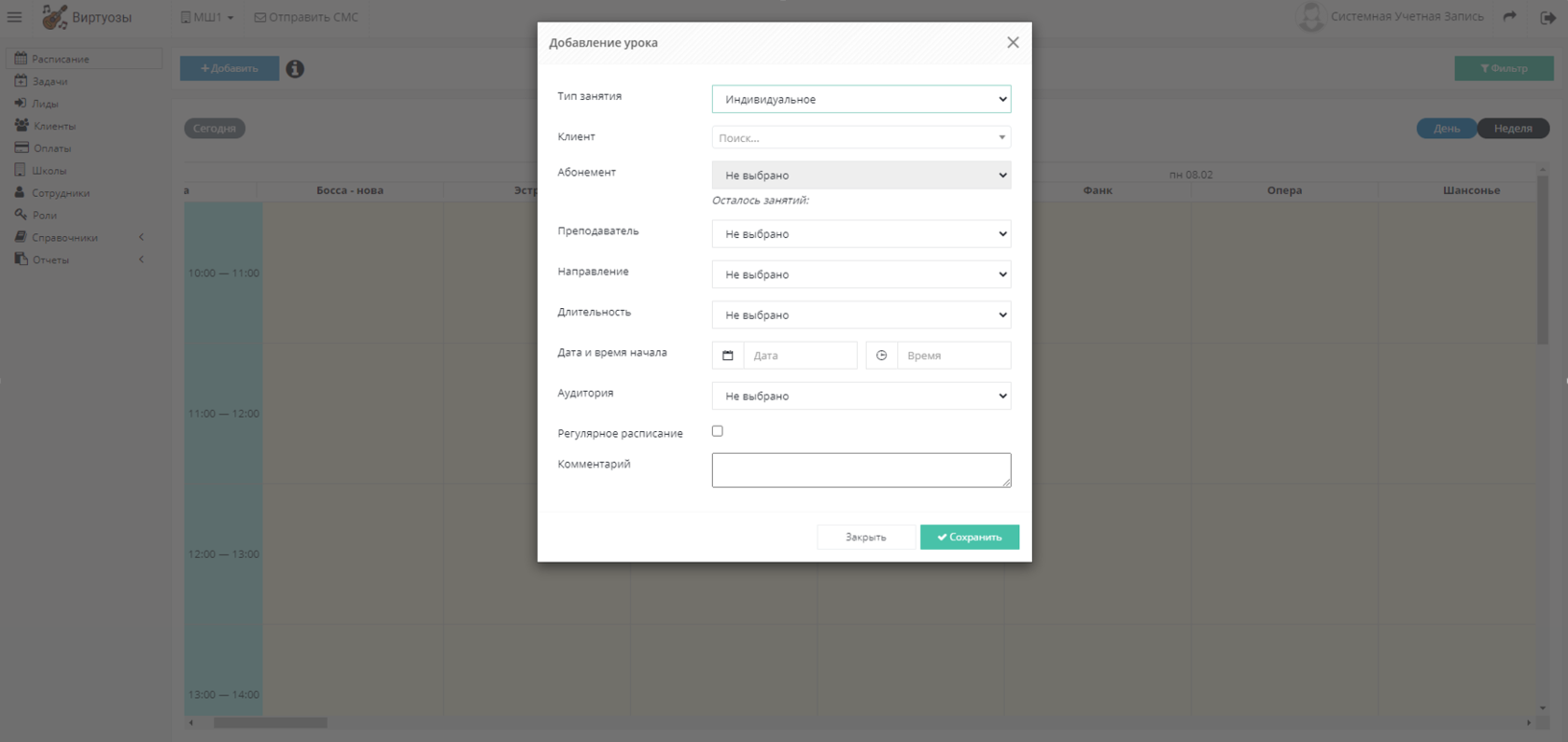The image size is (1568, 742).
Task: Switch the schedule view to День
Action: (1446, 129)
